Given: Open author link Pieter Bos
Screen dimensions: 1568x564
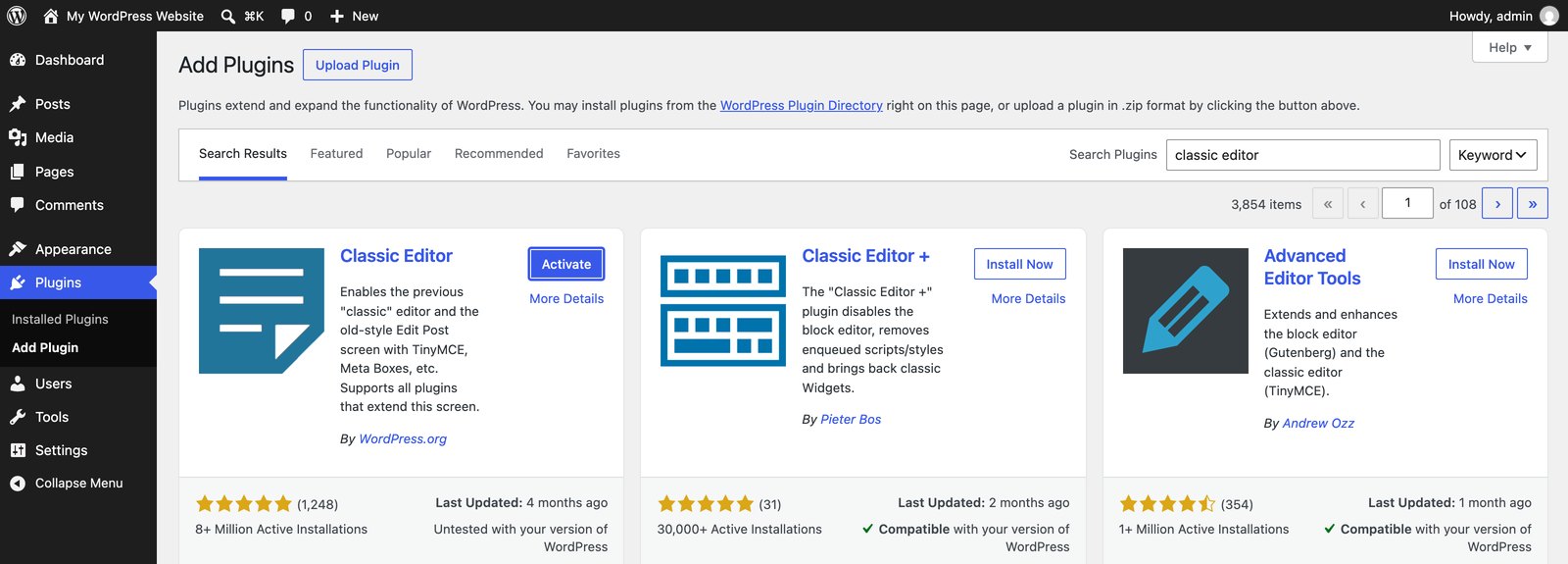Looking at the screenshot, I should pos(851,420).
